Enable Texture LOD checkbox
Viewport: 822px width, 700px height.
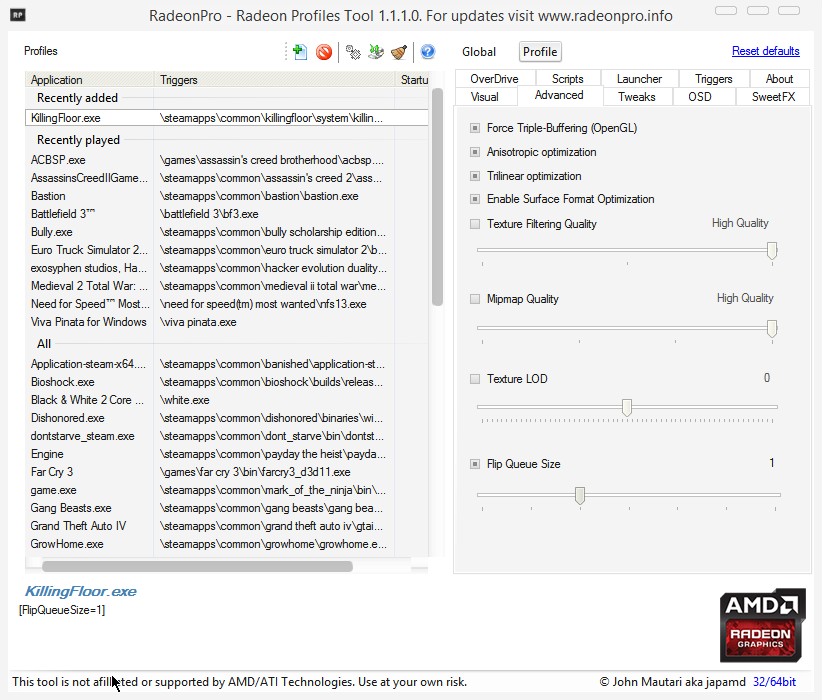pyautogui.click(x=475, y=379)
